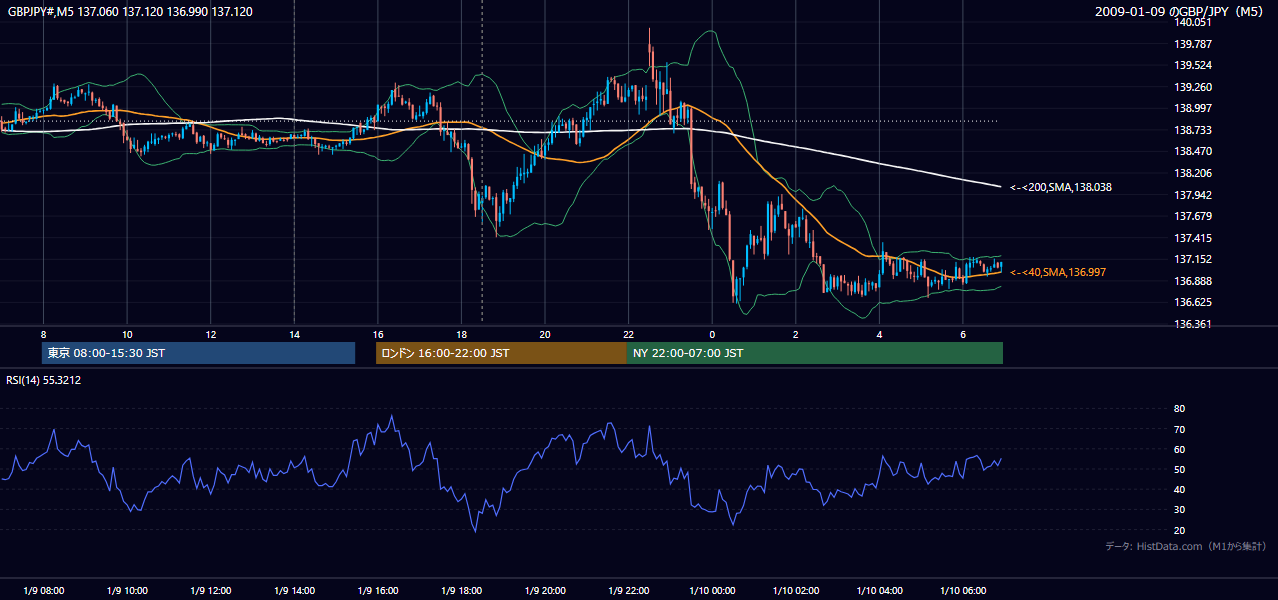Click hour label 10 below price chart

pyautogui.click(x=127, y=334)
